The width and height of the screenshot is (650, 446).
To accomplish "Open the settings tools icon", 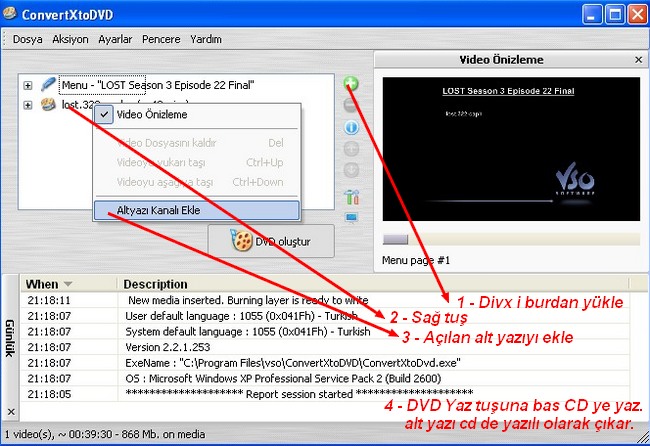I will (x=352, y=196).
